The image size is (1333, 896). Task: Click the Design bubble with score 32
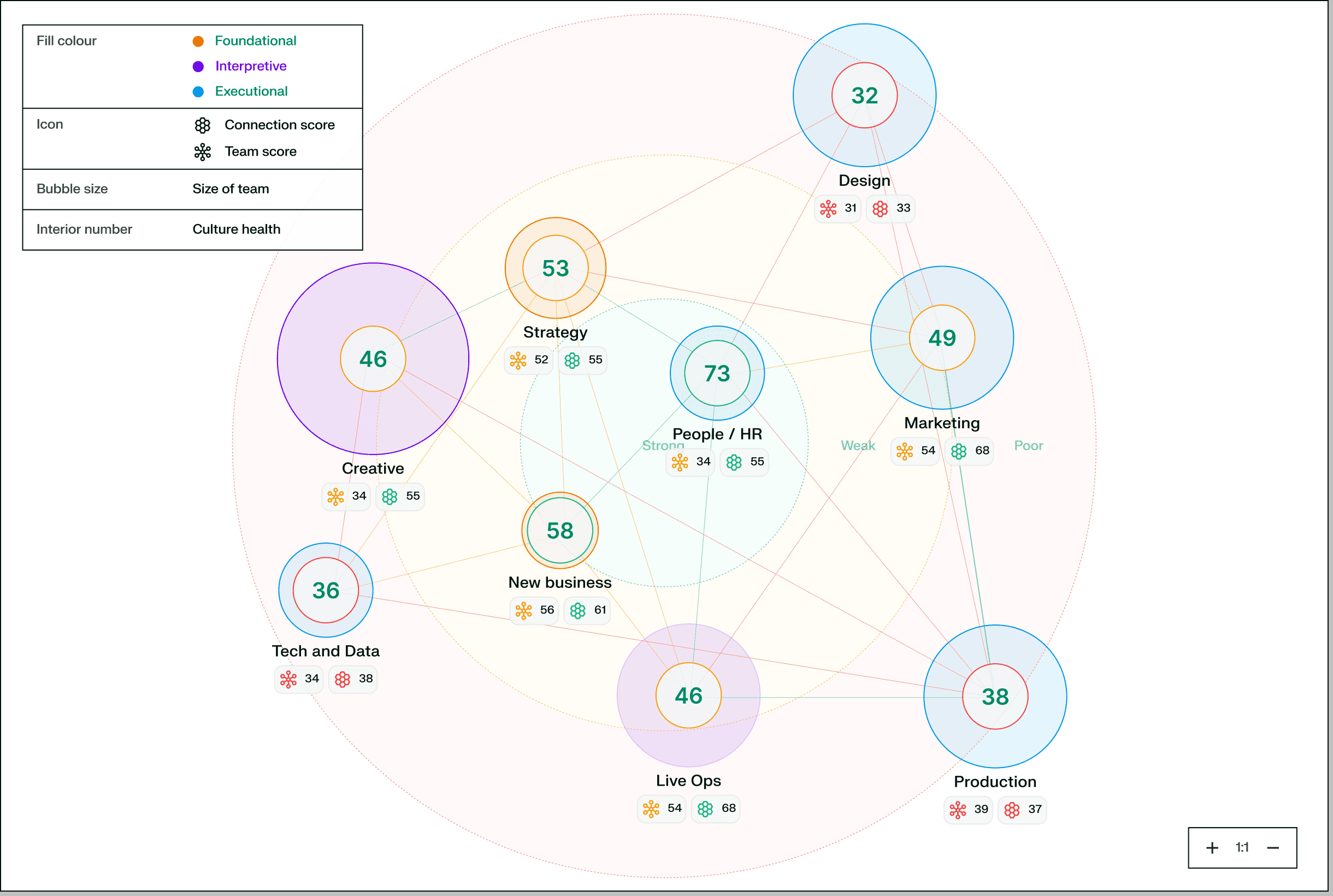pos(864,96)
